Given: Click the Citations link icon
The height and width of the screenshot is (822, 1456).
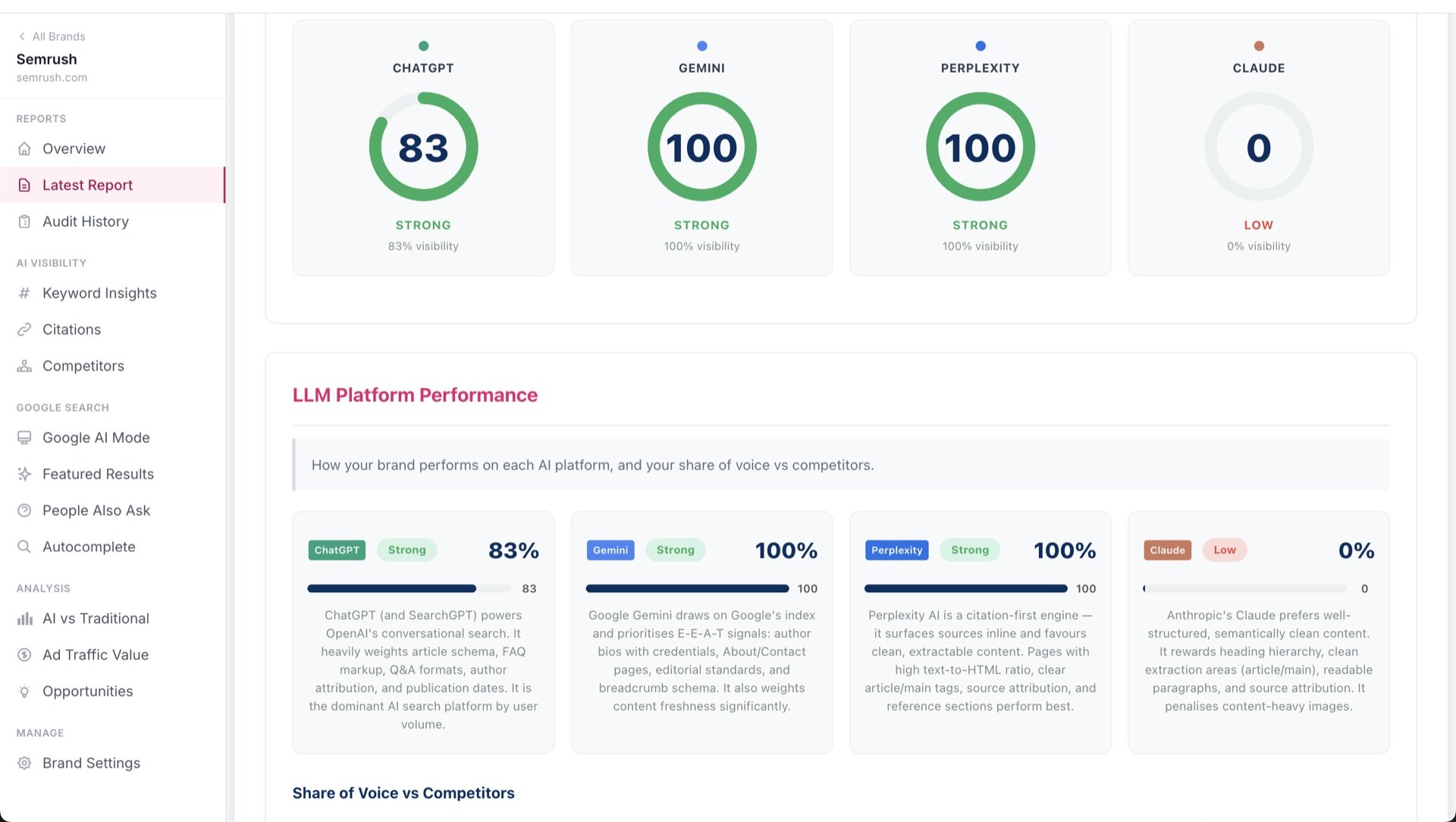Looking at the screenshot, I should [x=24, y=330].
